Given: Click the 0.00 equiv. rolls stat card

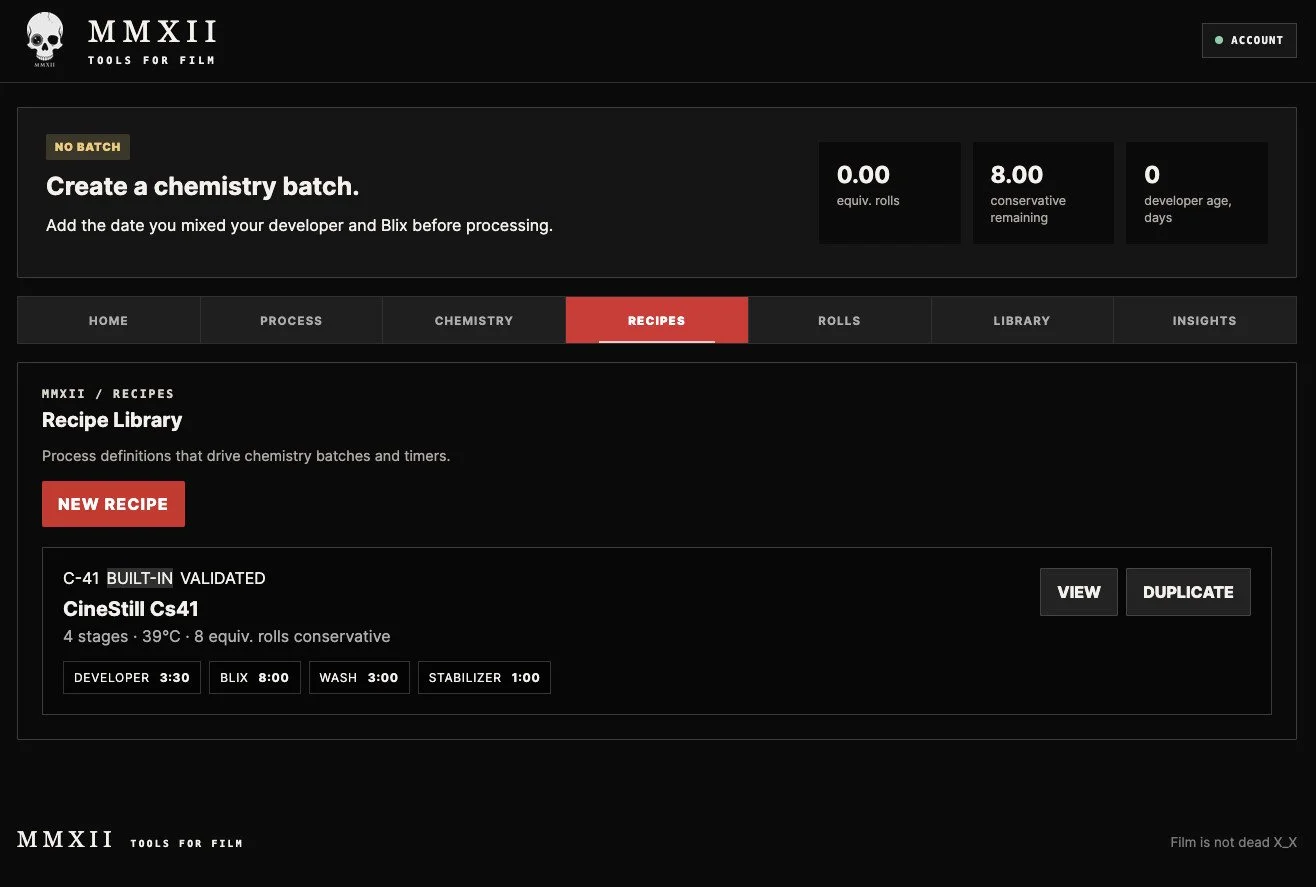Looking at the screenshot, I should (890, 193).
